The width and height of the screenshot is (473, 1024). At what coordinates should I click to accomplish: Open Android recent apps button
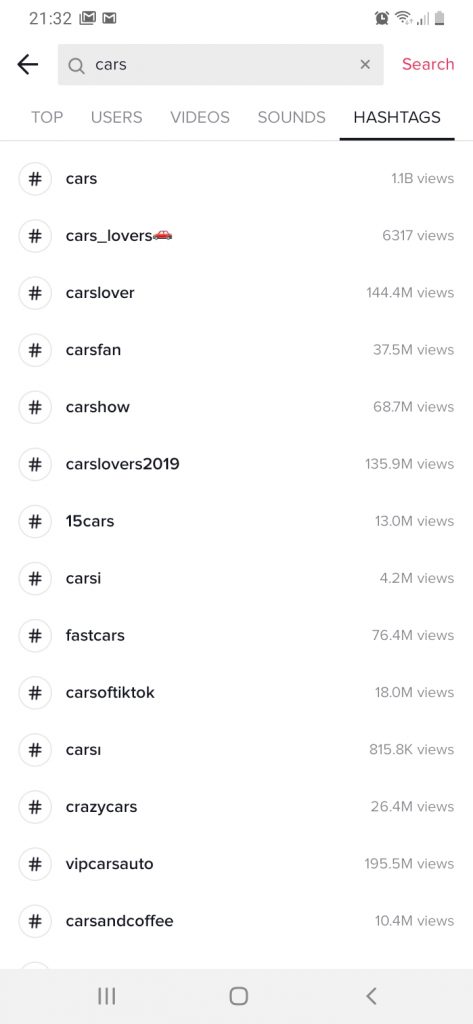pyautogui.click(x=106, y=996)
